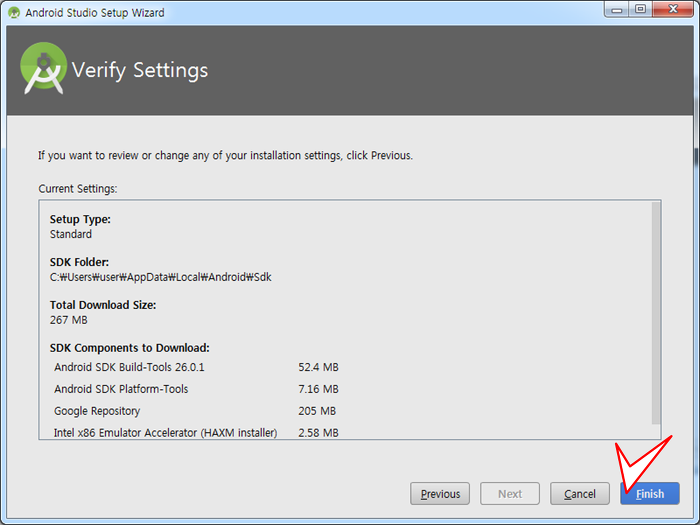Click the Android Studio logo in header

pos(43,68)
